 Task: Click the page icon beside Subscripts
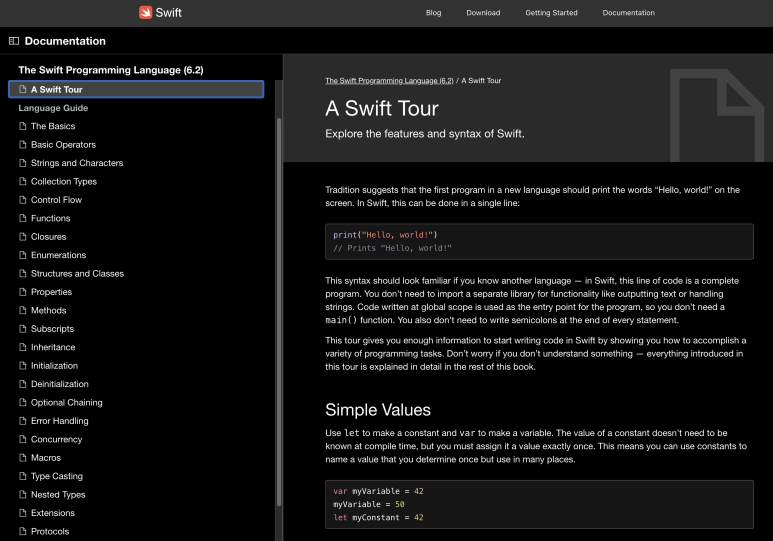tap(22, 328)
